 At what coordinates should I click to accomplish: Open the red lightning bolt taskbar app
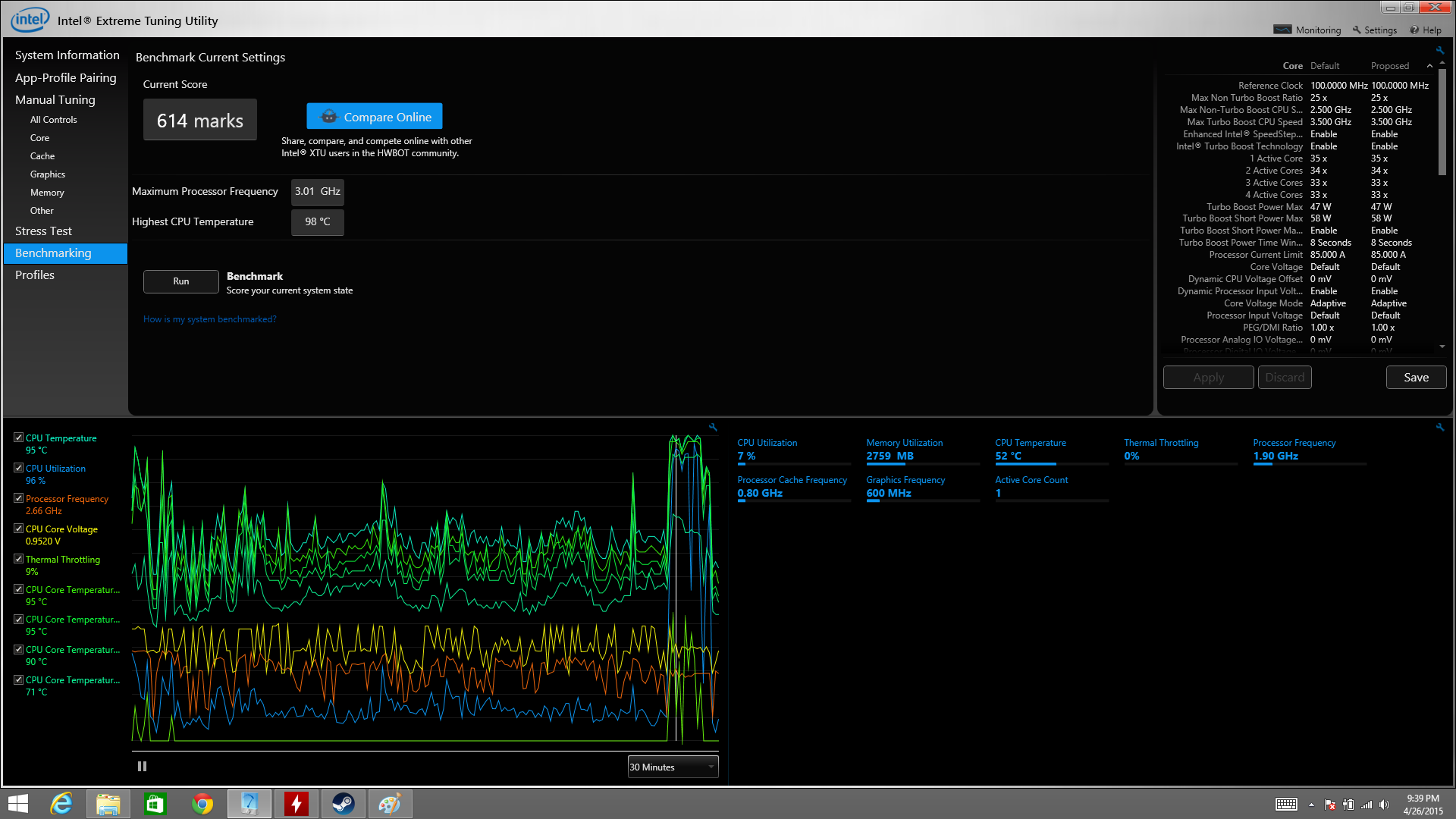point(296,804)
